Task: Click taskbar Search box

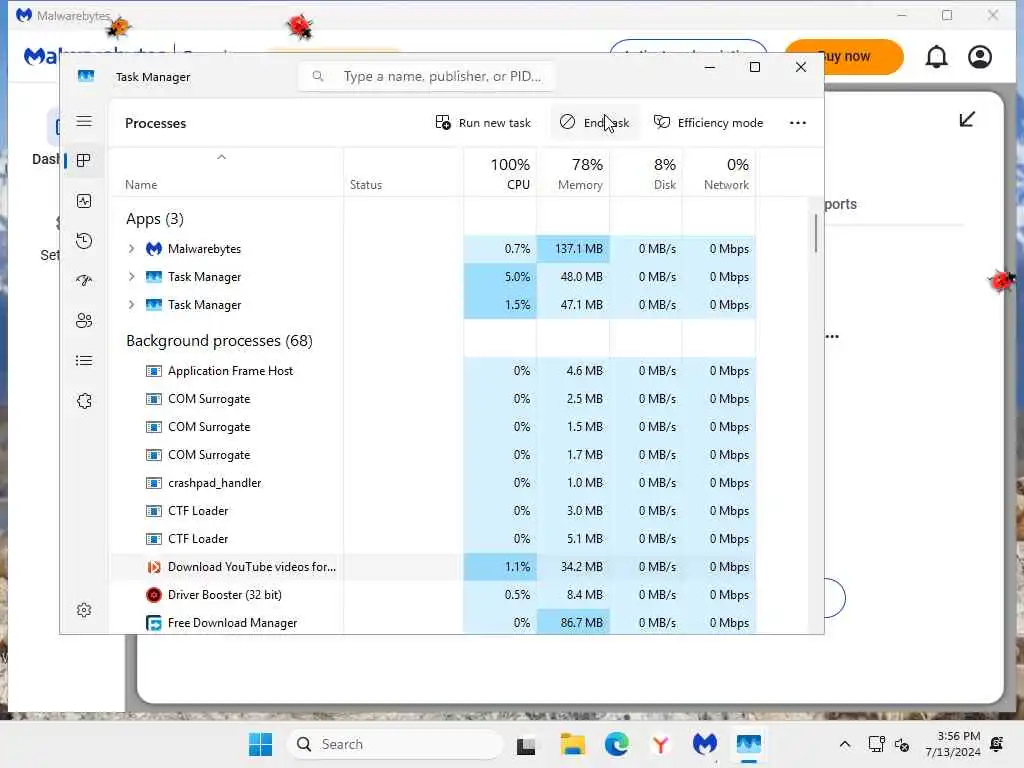Action: click(x=395, y=744)
